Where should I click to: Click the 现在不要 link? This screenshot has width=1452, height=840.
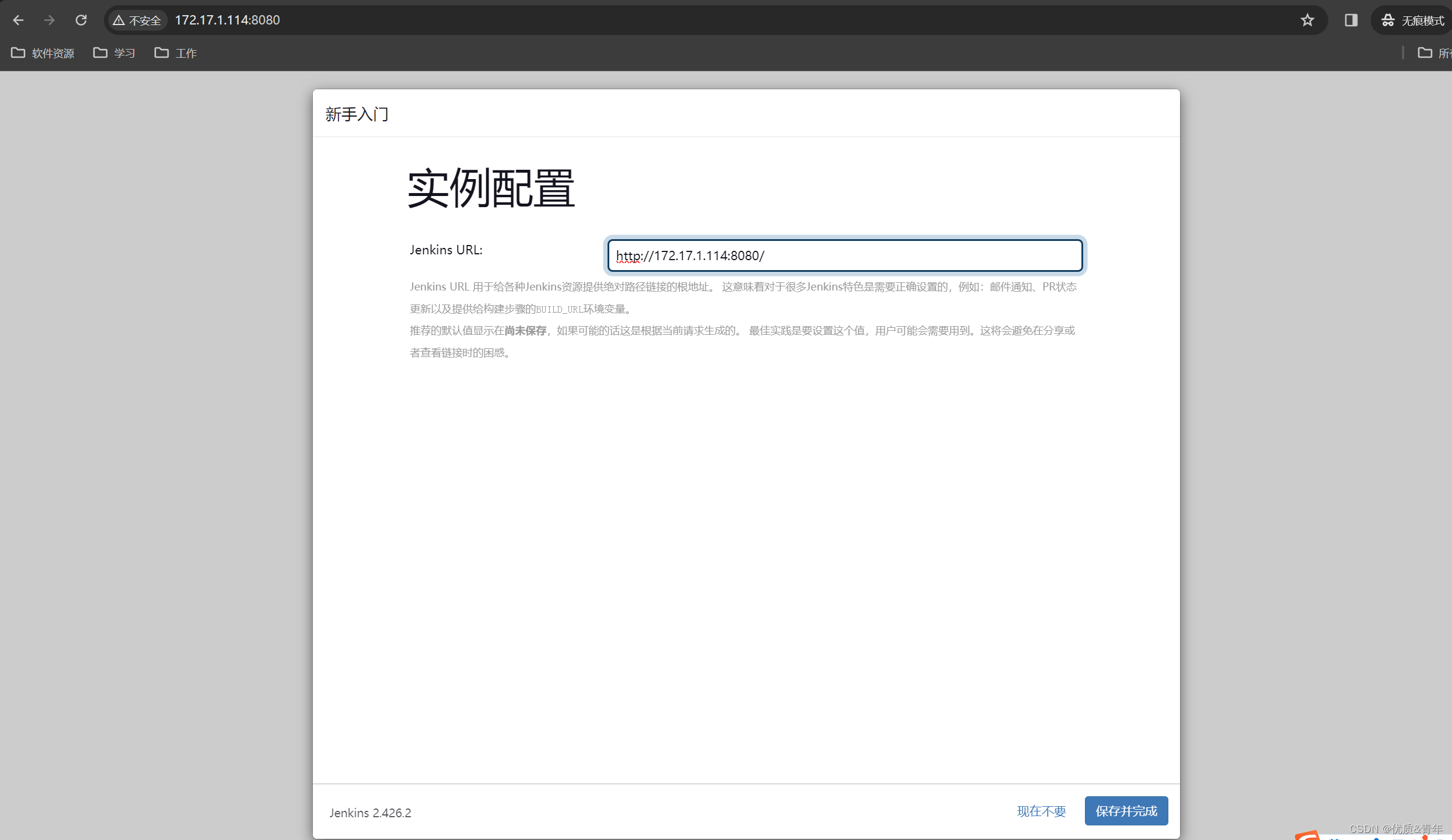coord(1041,811)
